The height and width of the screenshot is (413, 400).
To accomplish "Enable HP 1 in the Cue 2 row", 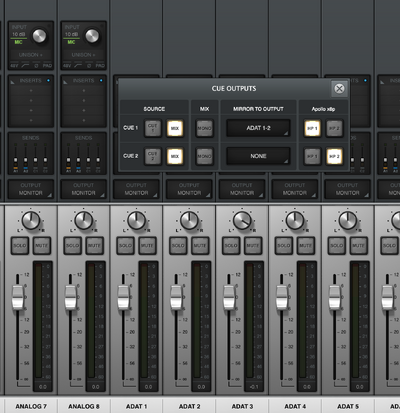I will pos(312,156).
